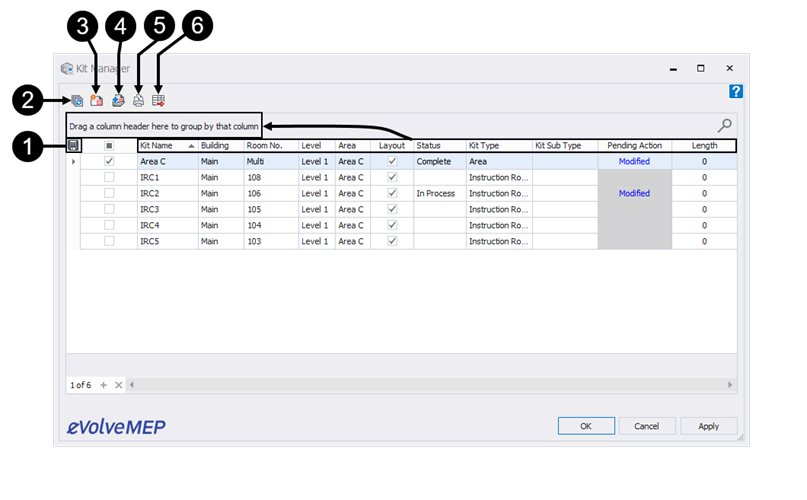Click the X delete icon beside 1 of 6
807x500 pixels.
point(119,385)
